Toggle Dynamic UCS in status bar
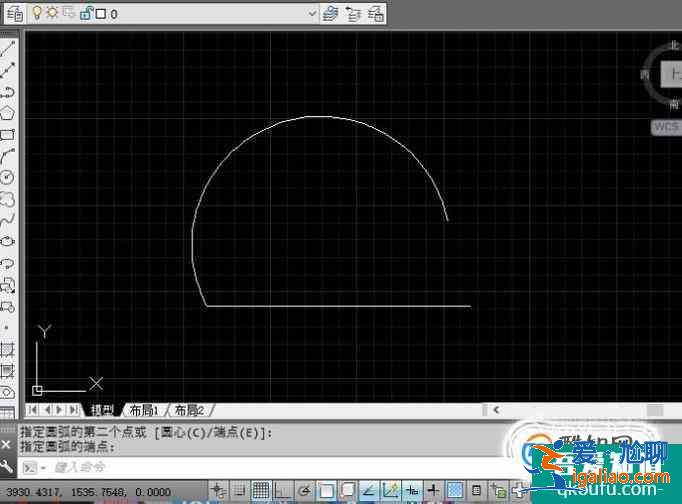This screenshot has height=504, width=682. pyautogui.click(x=391, y=491)
